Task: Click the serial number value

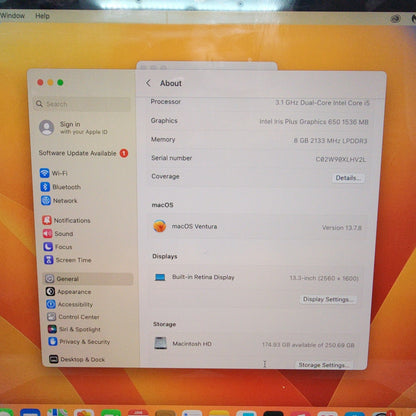Action: tap(341, 159)
